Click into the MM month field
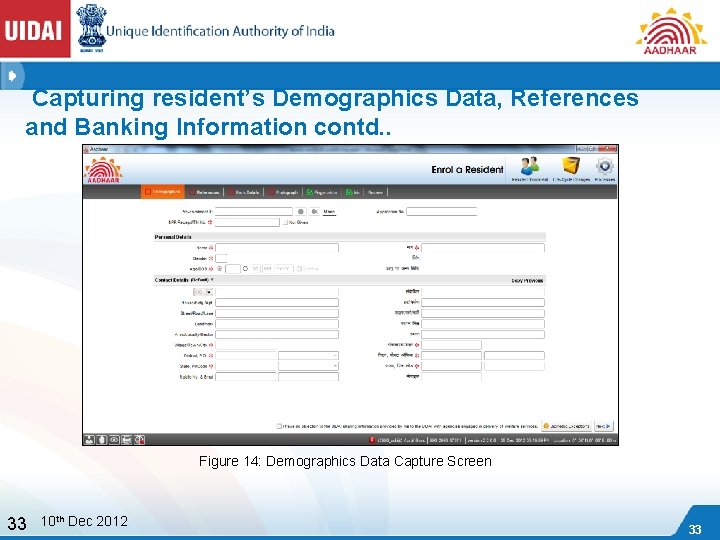 268,269
